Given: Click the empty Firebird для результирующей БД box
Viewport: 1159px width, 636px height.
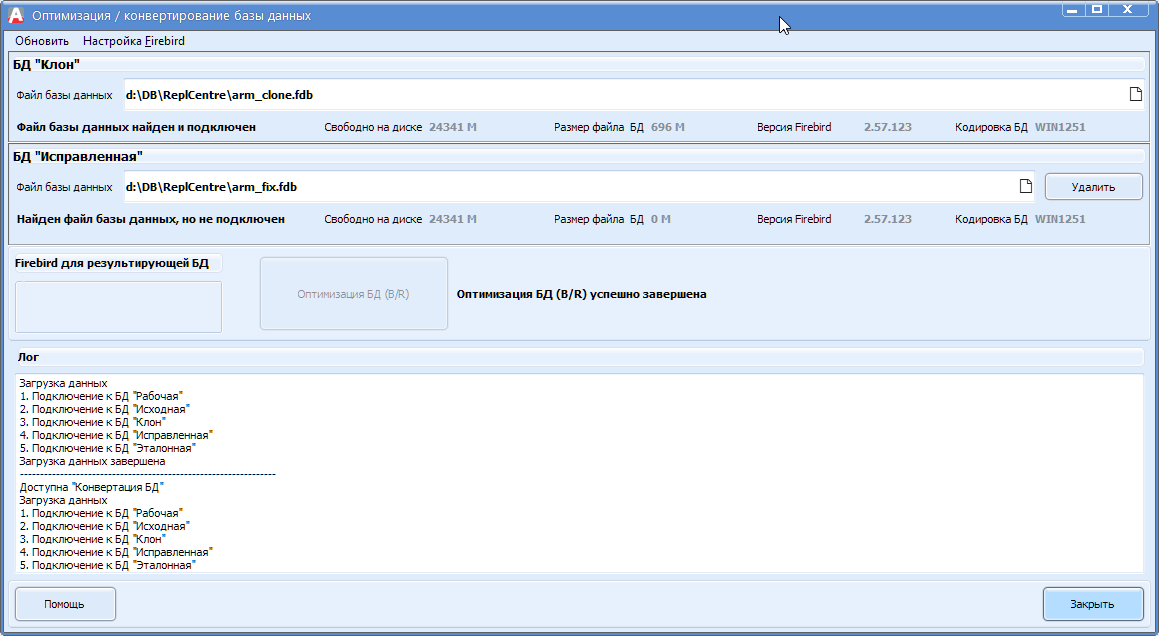Looking at the screenshot, I should 118,307.
